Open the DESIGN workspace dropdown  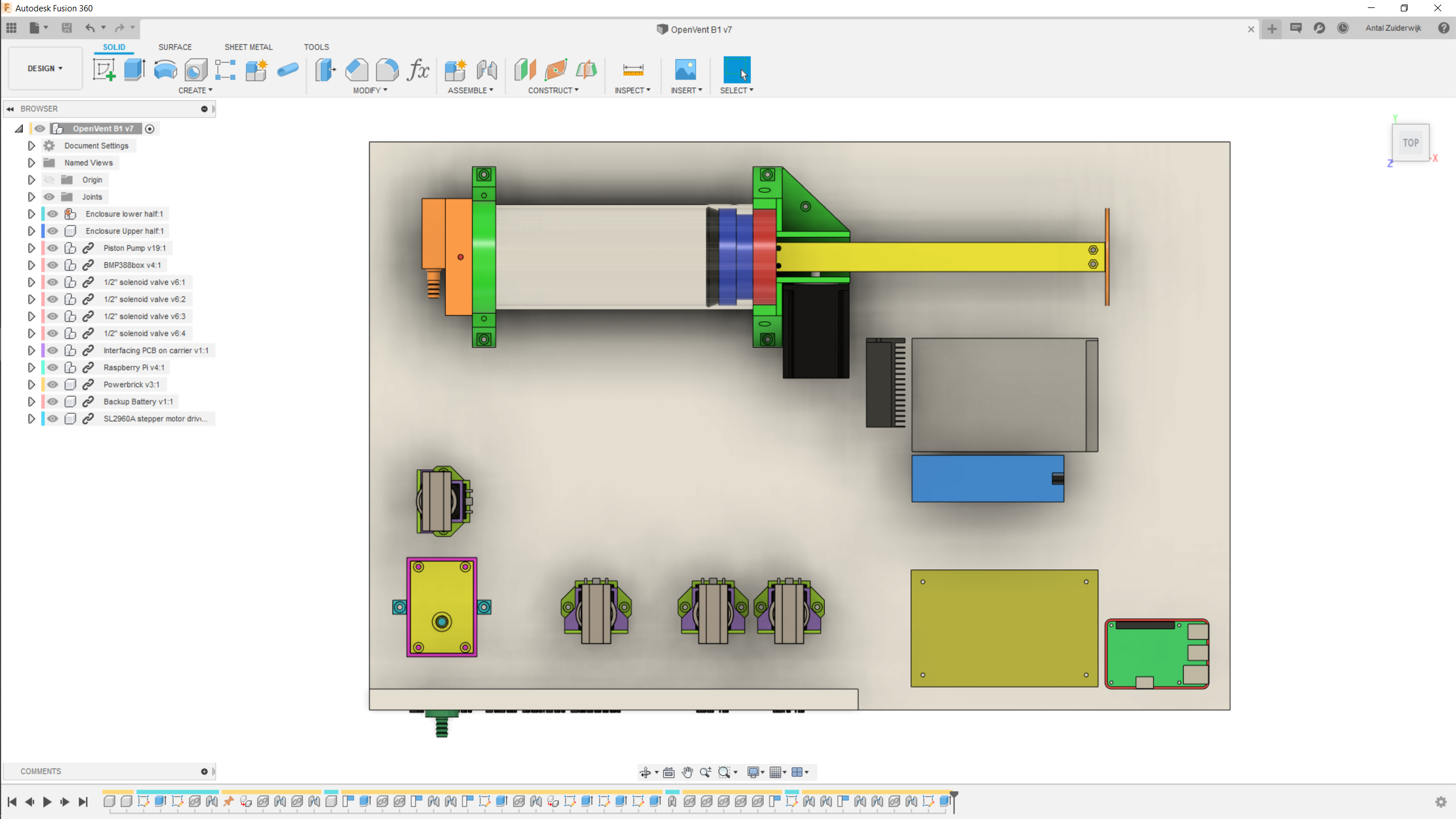pos(45,68)
